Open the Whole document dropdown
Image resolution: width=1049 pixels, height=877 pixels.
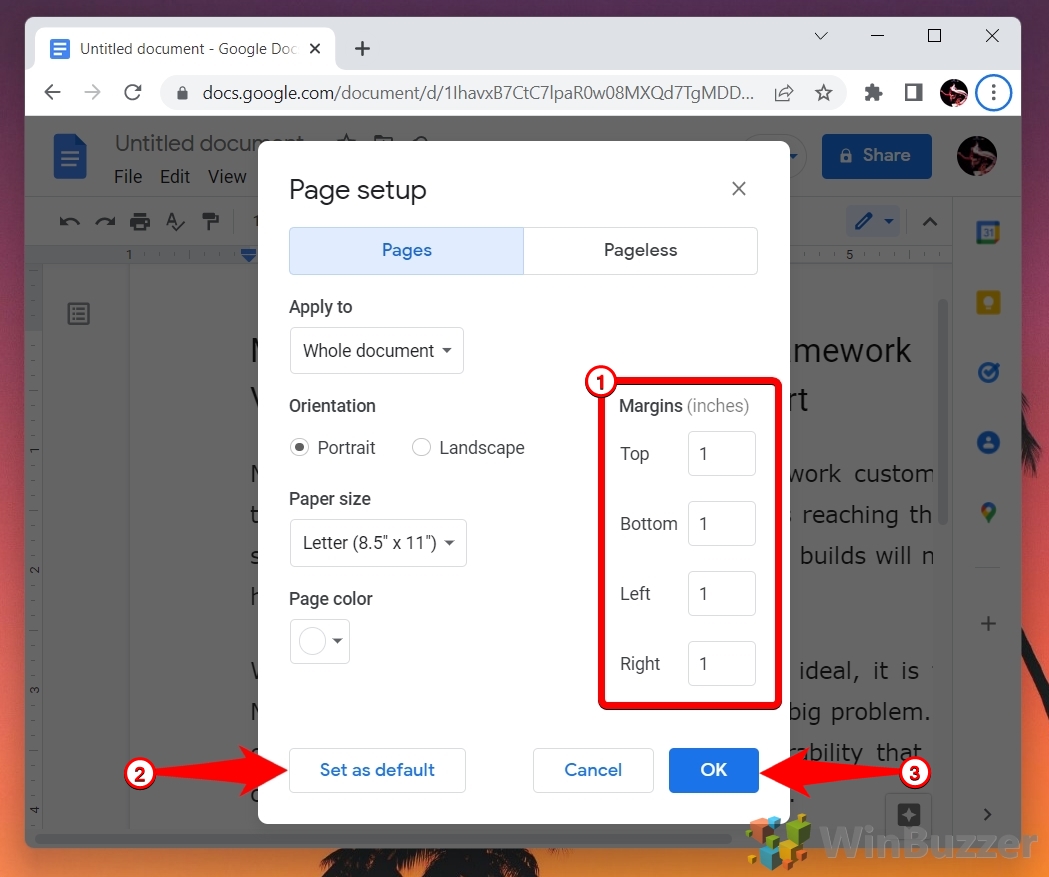coord(377,351)
